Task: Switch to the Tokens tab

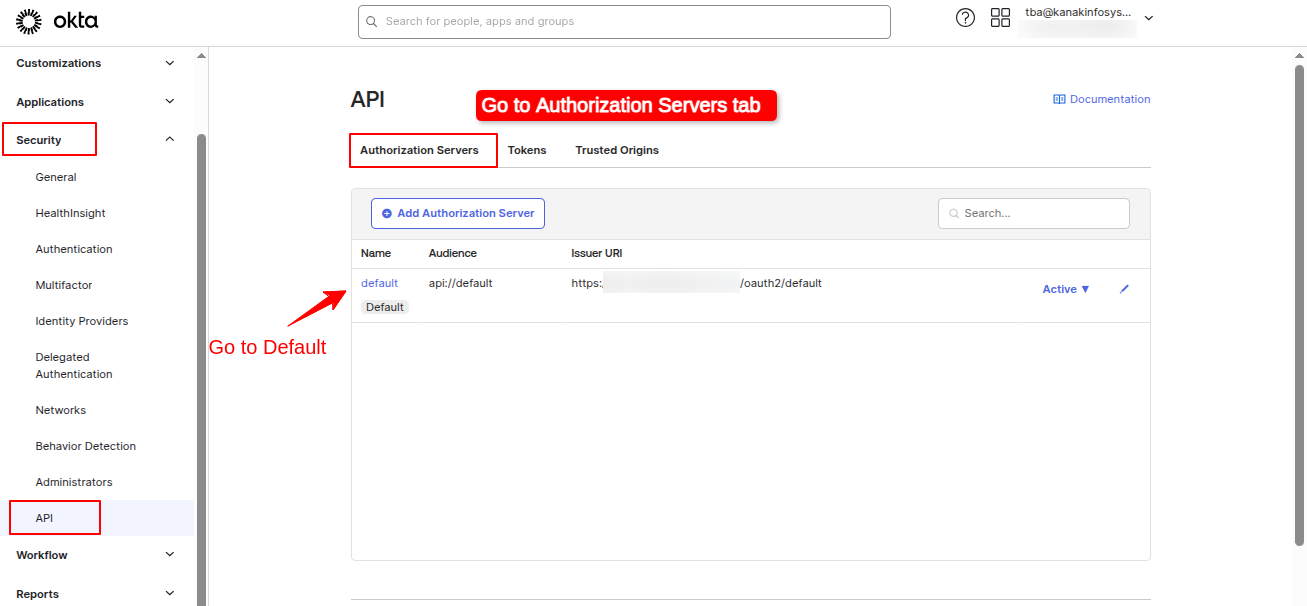Action: [527, 150]
